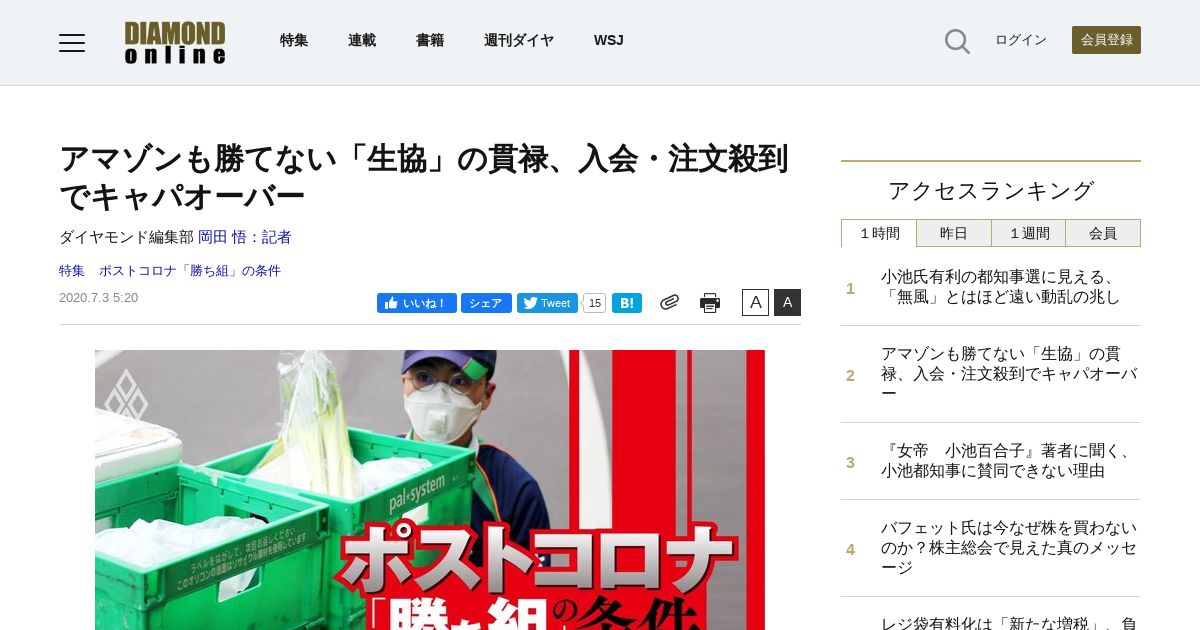The height and width of the screenshot is (630, 1200).
Task: Open the search magnifier icon
Action: [x=957, y=41]
